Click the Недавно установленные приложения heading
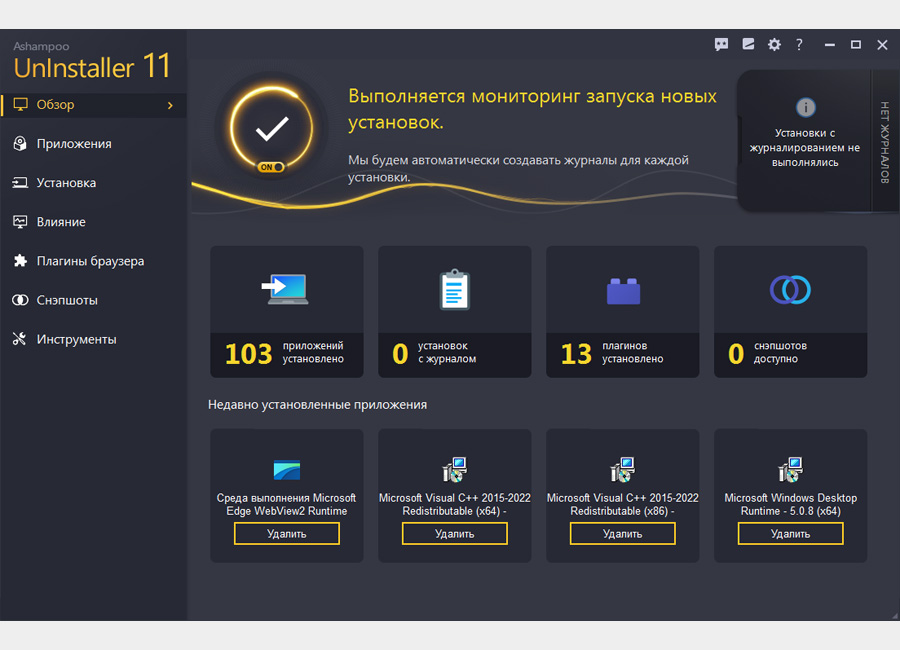 pos(317,404)
